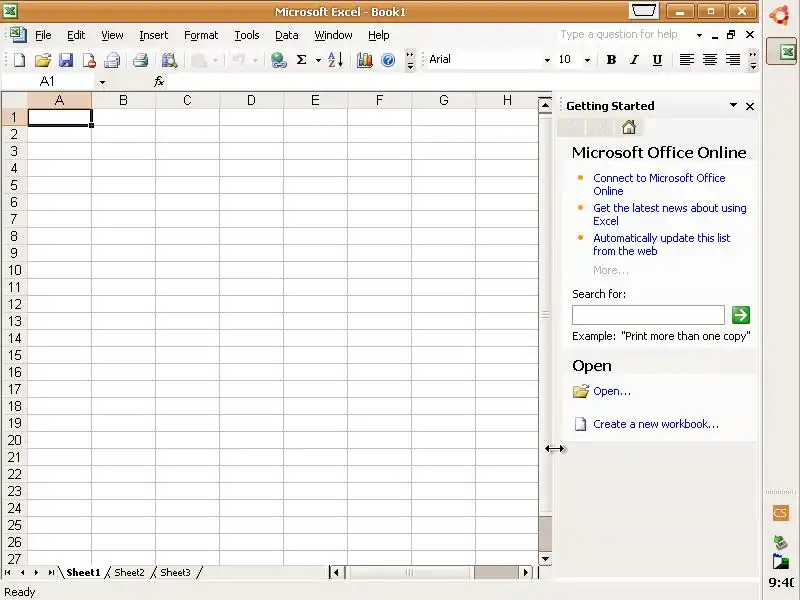Close the Getting Started task pane
800x600 pixels.
pyautogui.click(x=749, y=106)
